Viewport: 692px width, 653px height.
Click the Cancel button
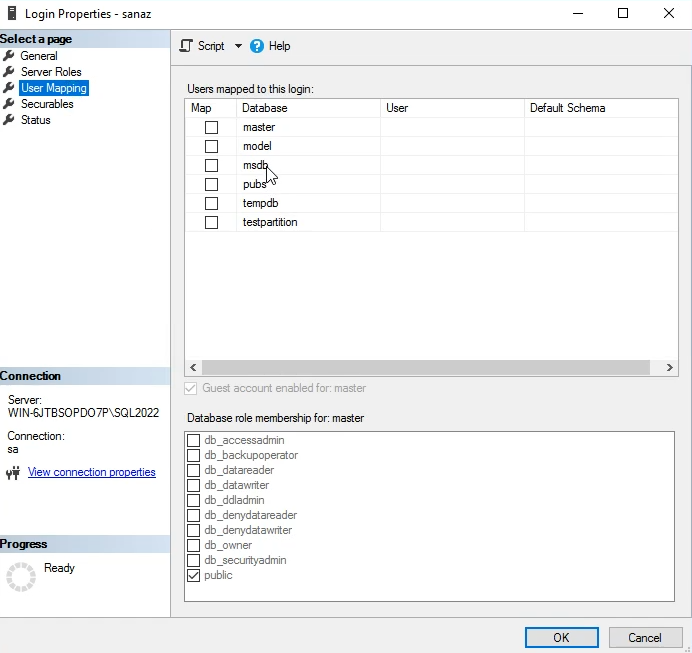tap(645, 638)
